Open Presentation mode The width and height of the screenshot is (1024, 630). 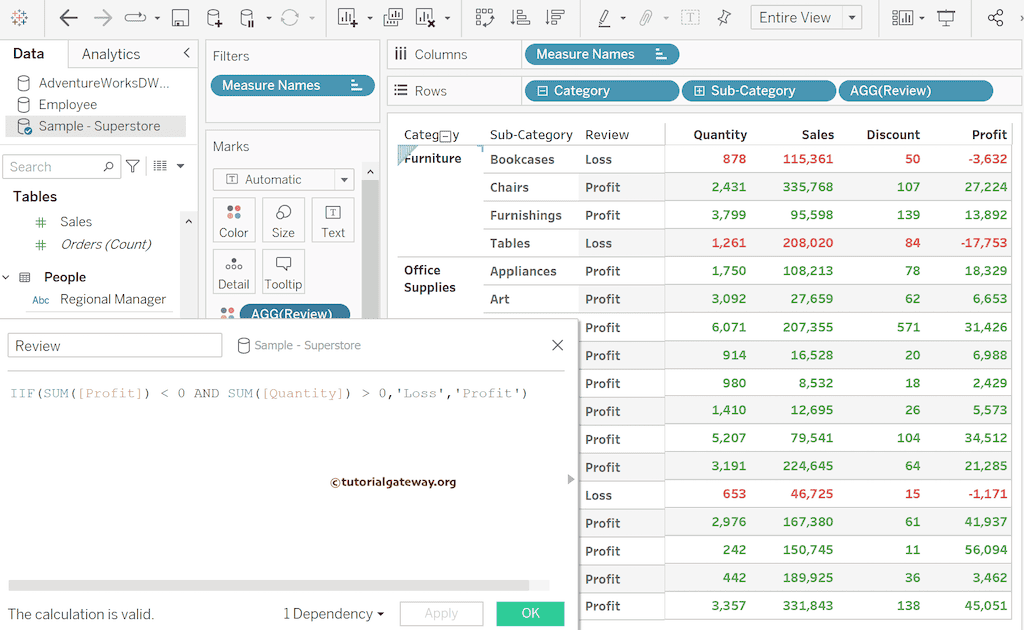pos(946,18)
